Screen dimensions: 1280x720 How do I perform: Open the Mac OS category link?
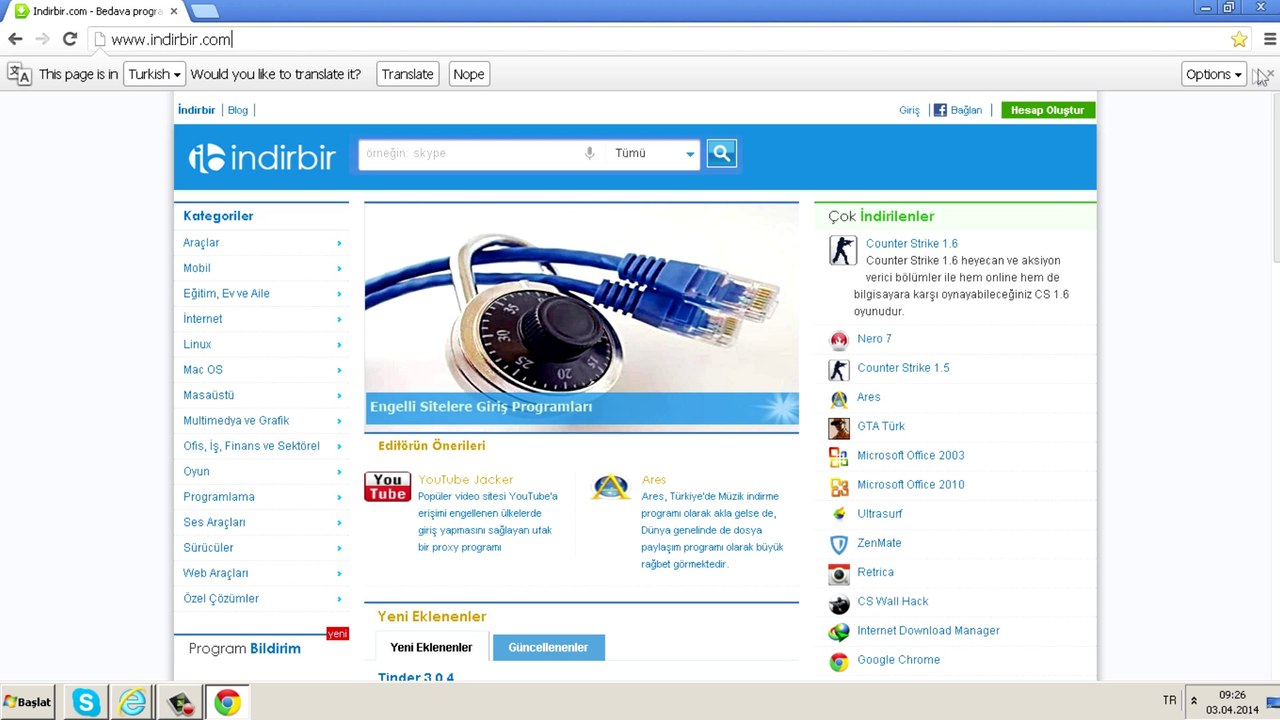203,370
